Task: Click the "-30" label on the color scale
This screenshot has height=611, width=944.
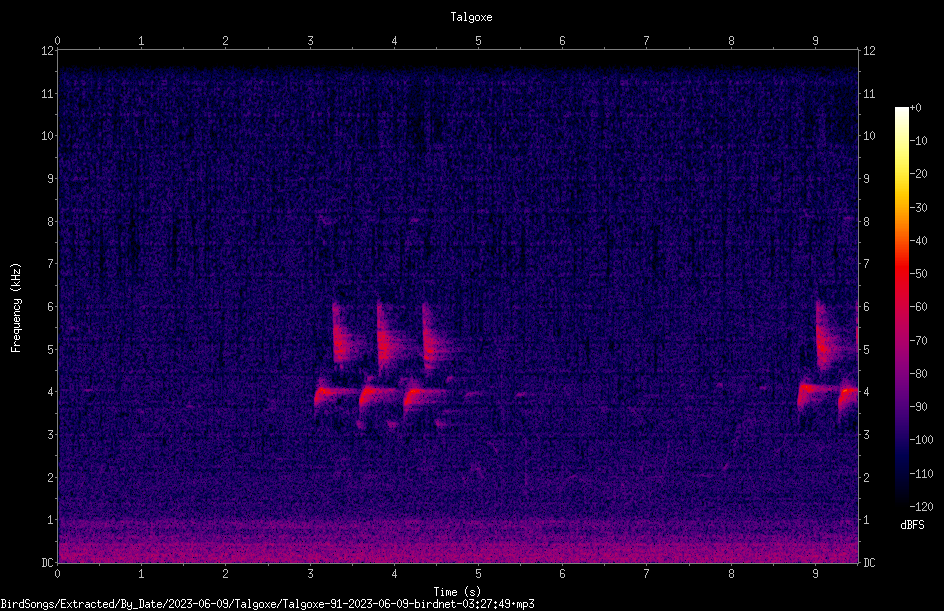Action: pos(918,208)
